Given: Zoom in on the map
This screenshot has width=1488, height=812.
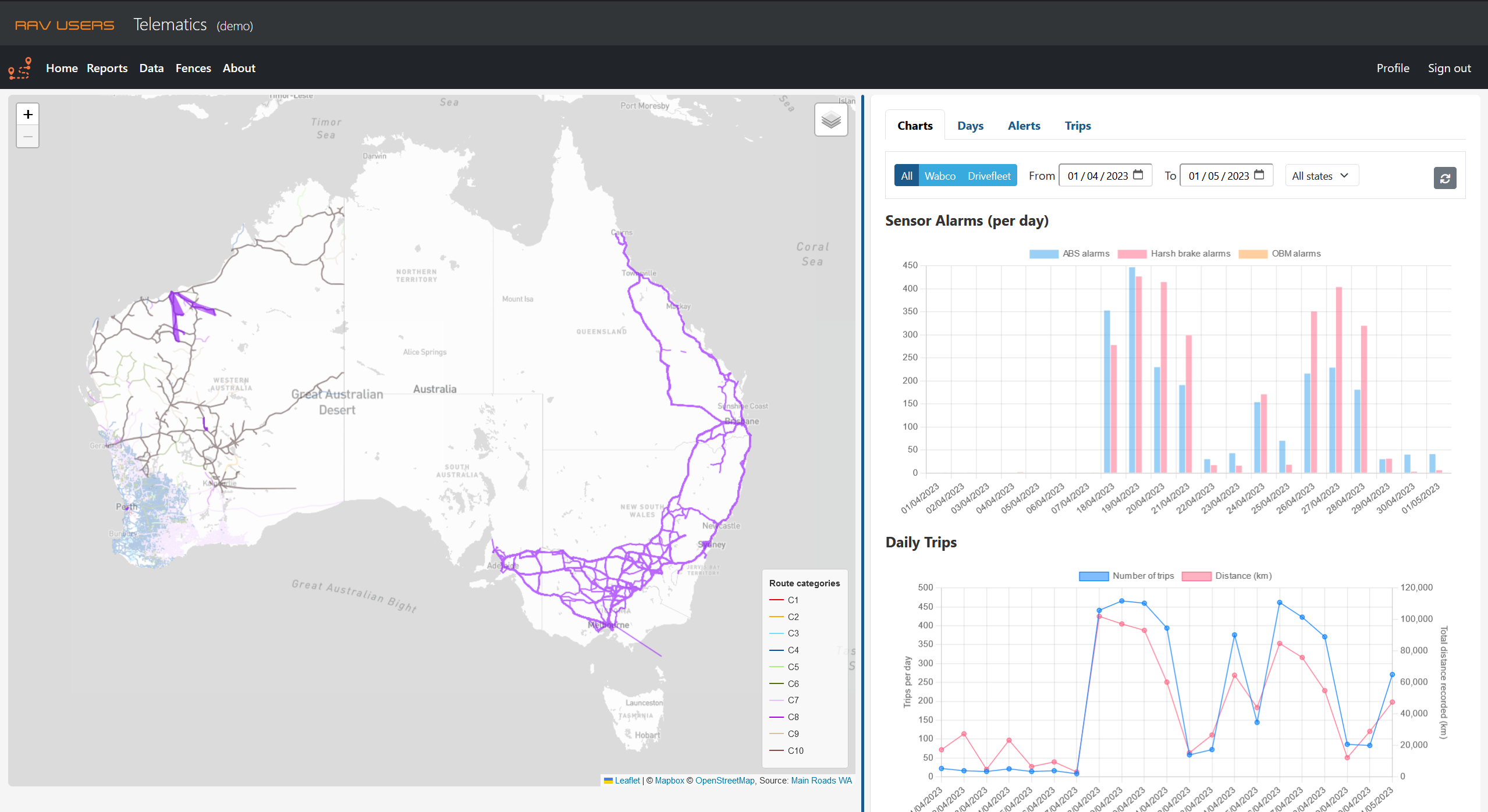Looking at the screenshot, I should click(x=27, y=115).
